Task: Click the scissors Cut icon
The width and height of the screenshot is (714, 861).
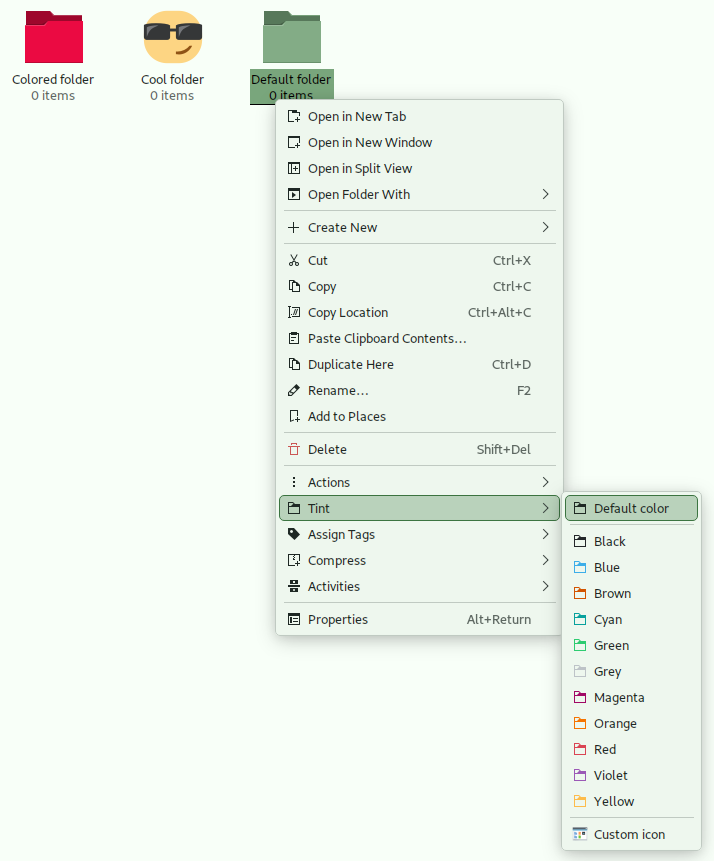Action: click(294, 260)
